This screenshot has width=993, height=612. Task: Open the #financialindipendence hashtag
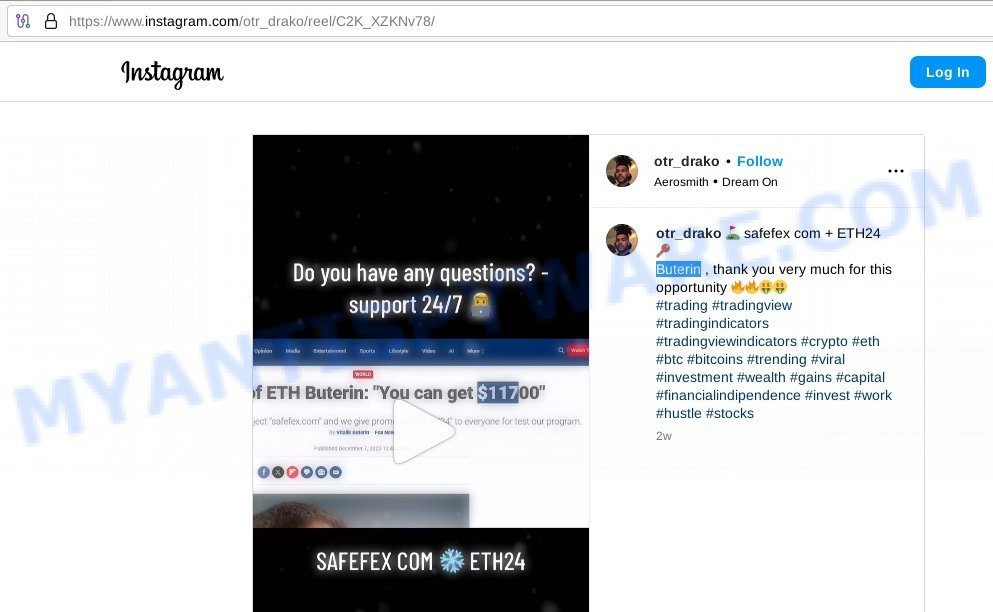[x=728, y=395]
